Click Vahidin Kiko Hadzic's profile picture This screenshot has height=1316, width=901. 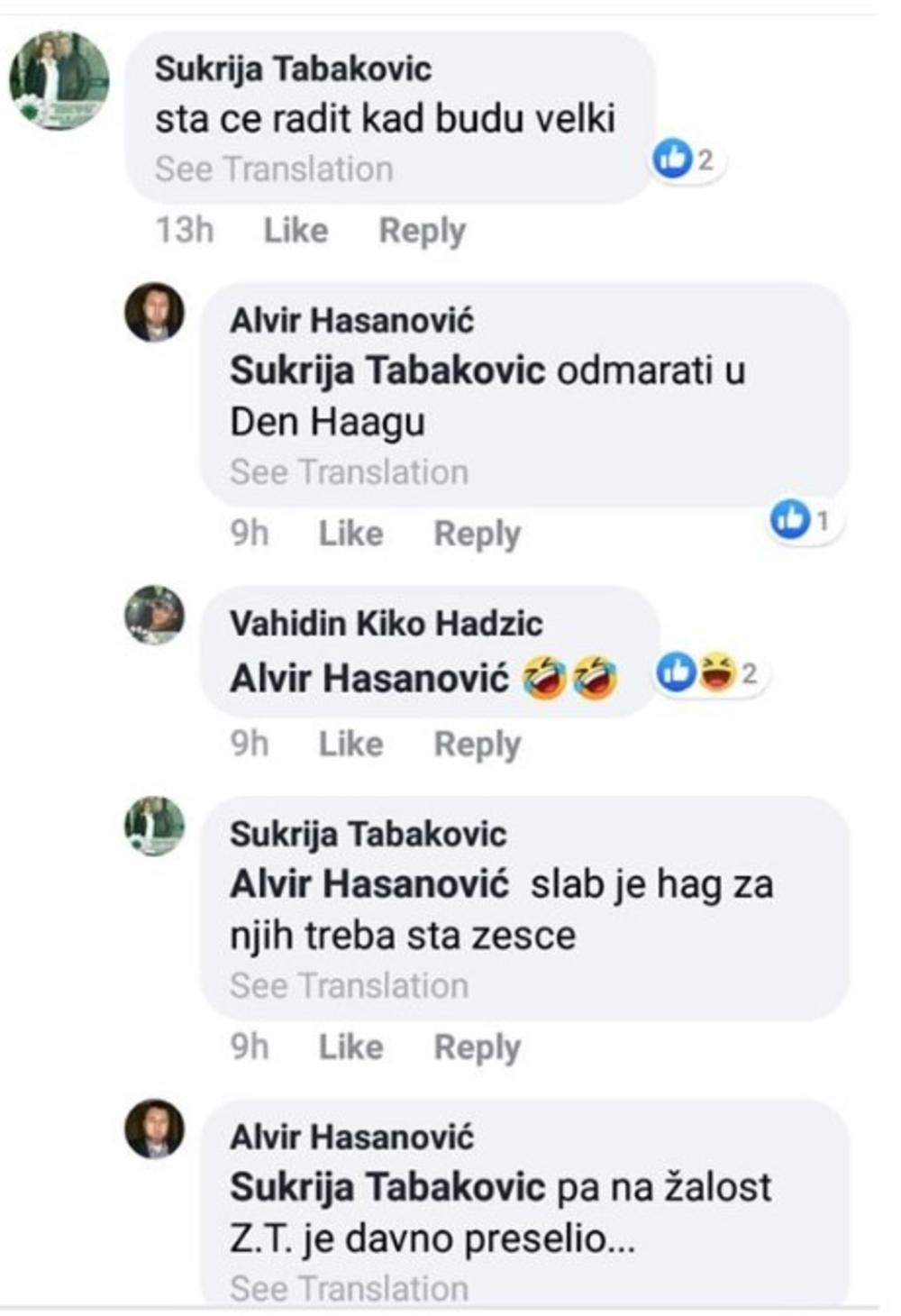tap(154, 615)
